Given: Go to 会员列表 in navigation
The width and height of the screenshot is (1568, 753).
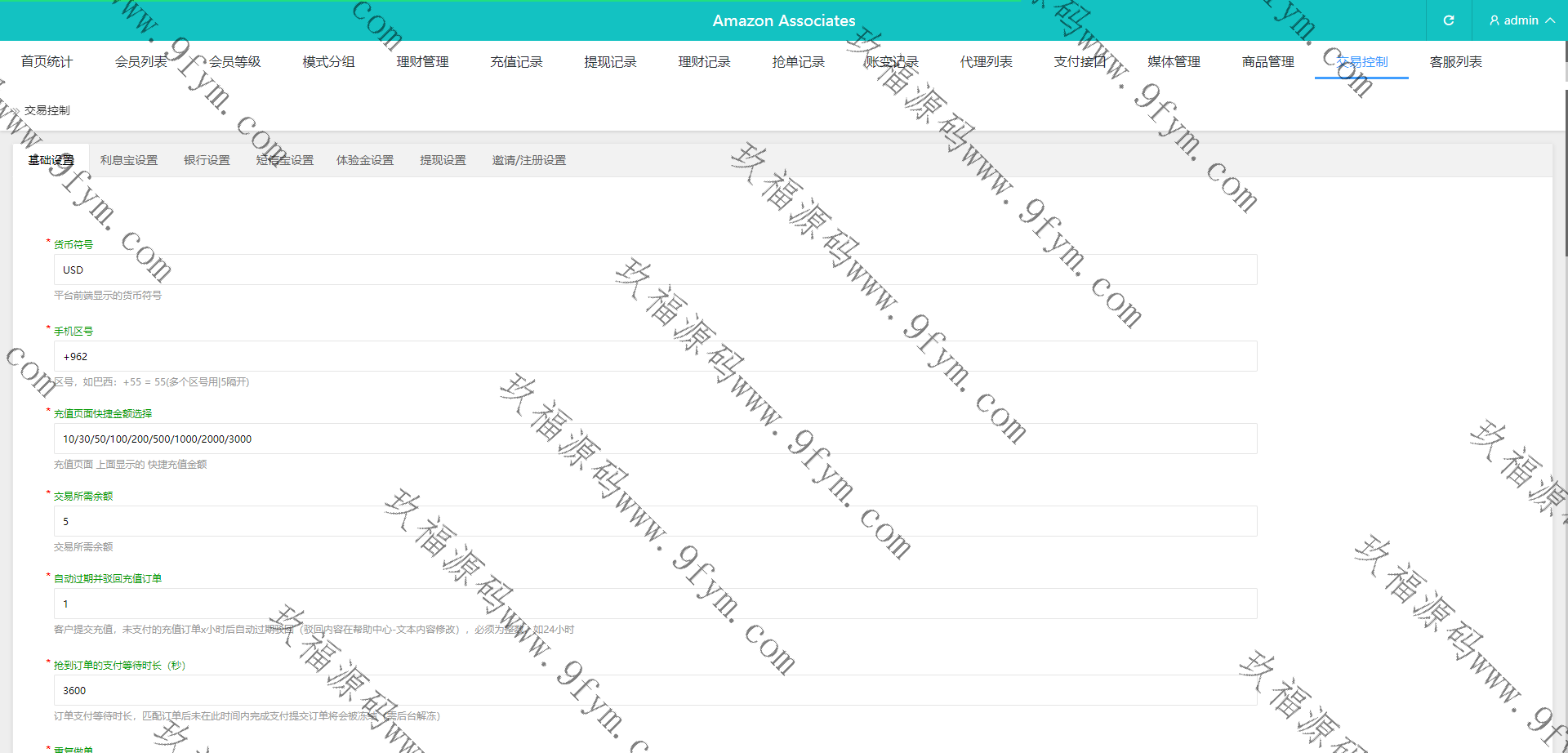Looking at the screenshot, I should pyautogui.click(x=140, y=62).
